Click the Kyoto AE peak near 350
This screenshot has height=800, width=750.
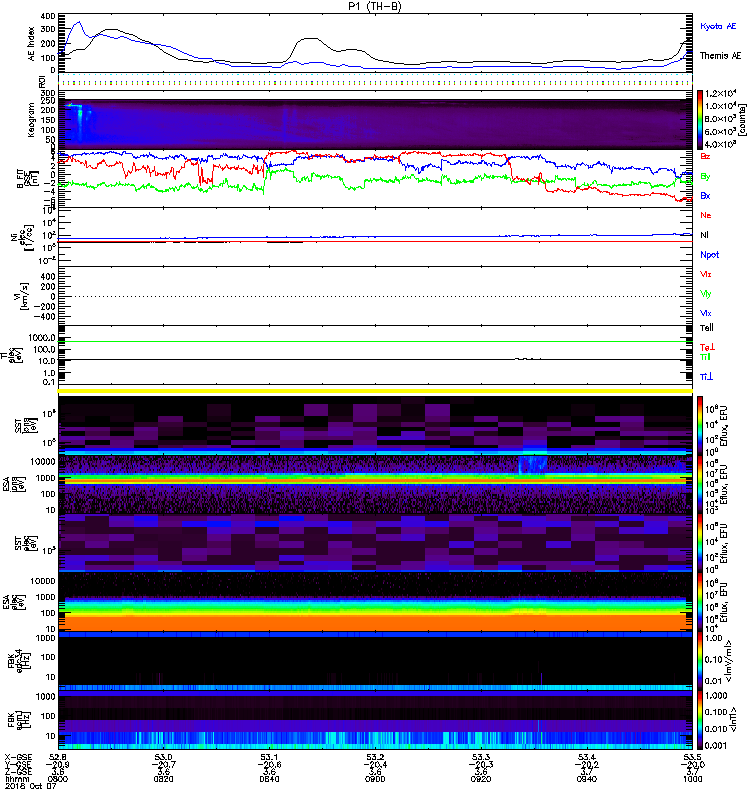click(x=79, y=22)
